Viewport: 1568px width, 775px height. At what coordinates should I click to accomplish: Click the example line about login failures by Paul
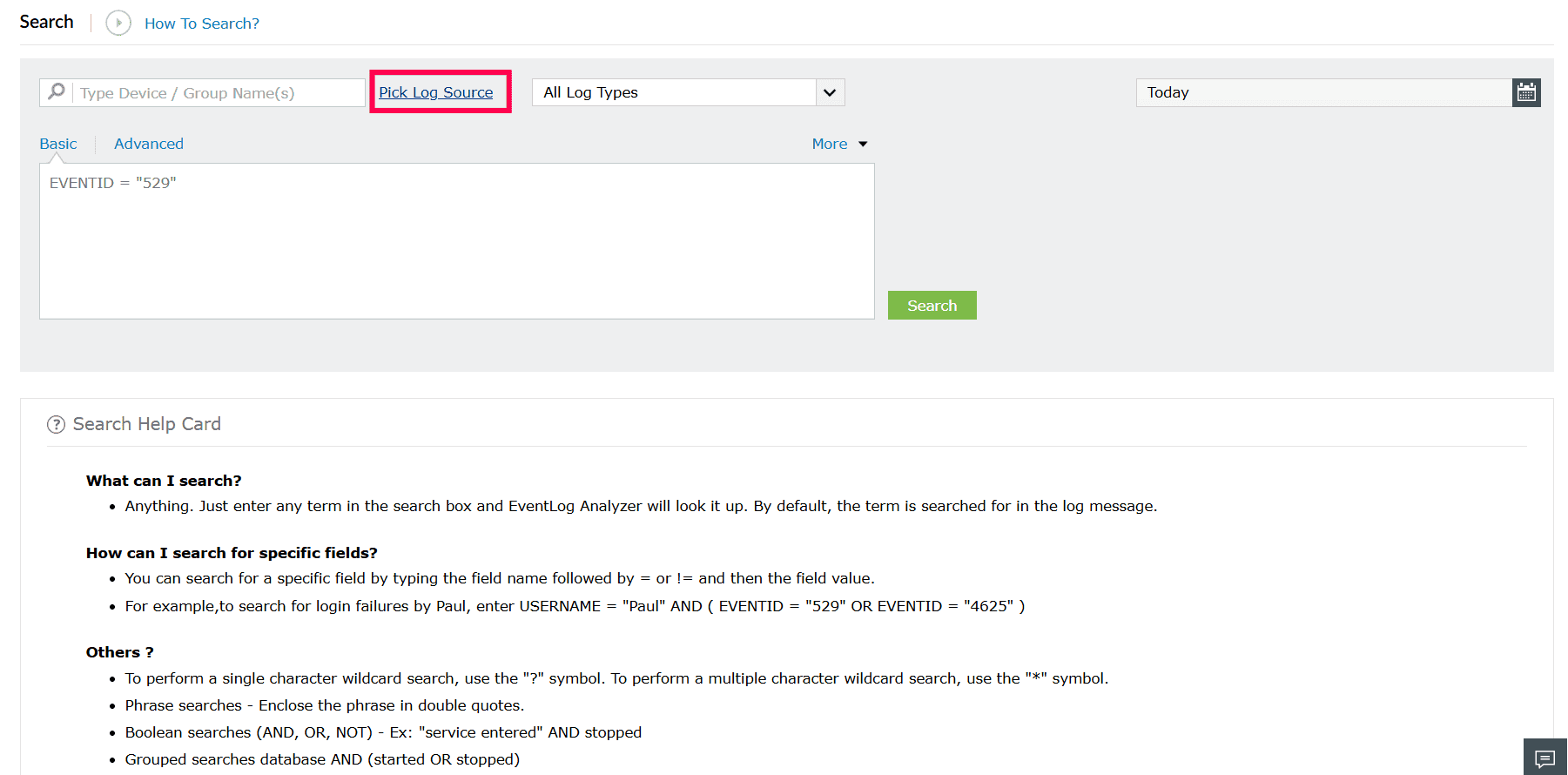575,606
